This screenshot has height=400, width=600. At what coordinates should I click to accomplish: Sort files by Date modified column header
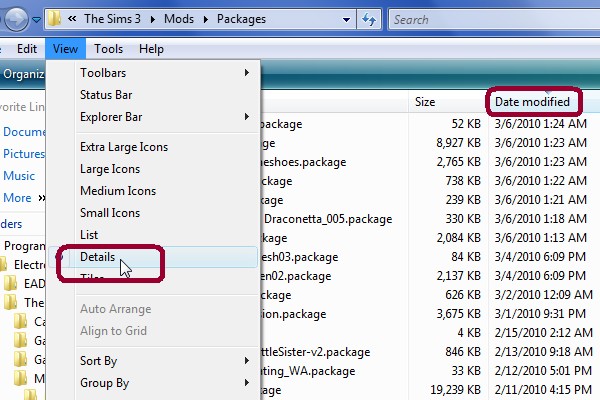532,101
